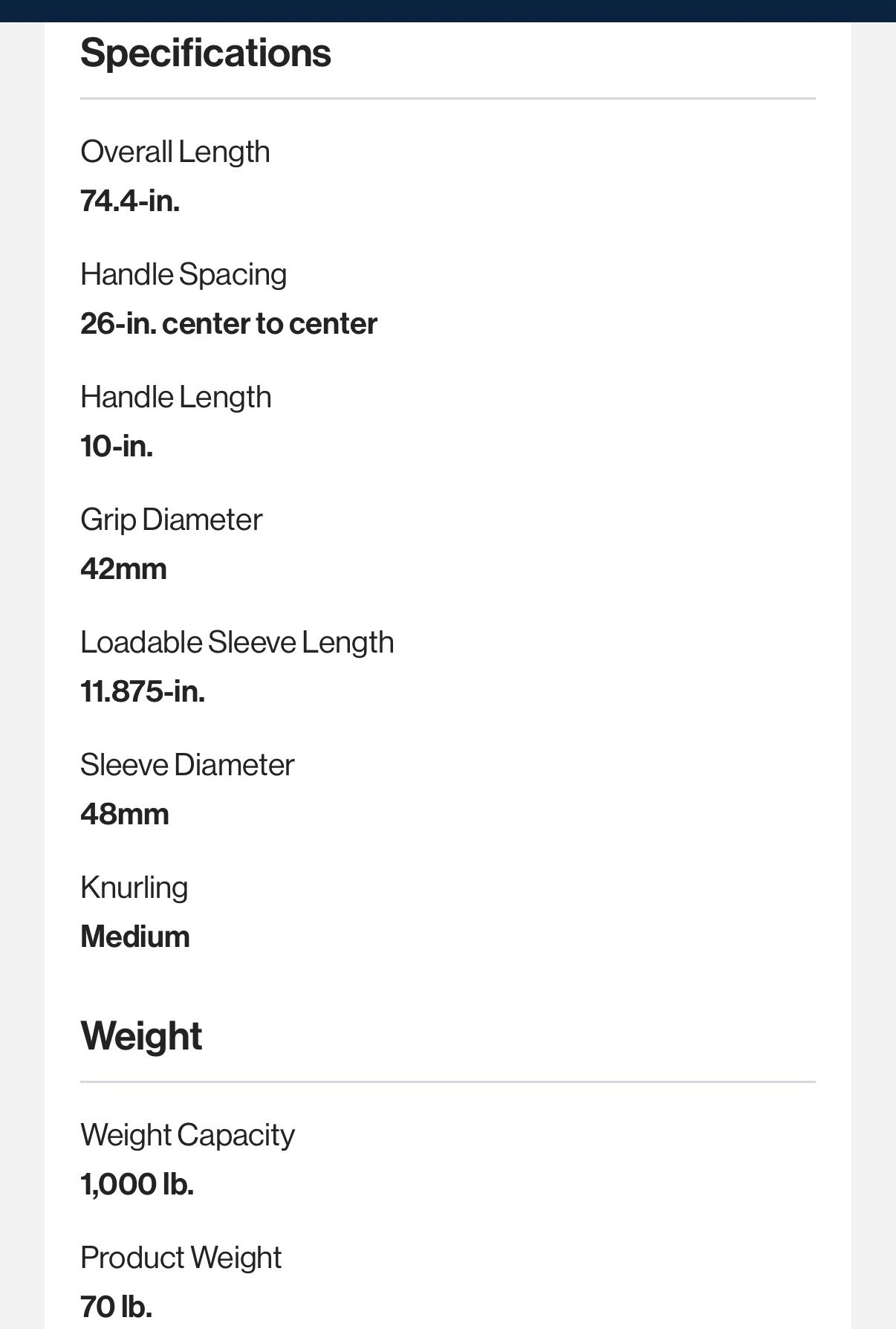This screenshot has height=1329, width=896.
Task: Click the 42mm grip diameter value
Action: pyautogui.click(x=123, y=569)
